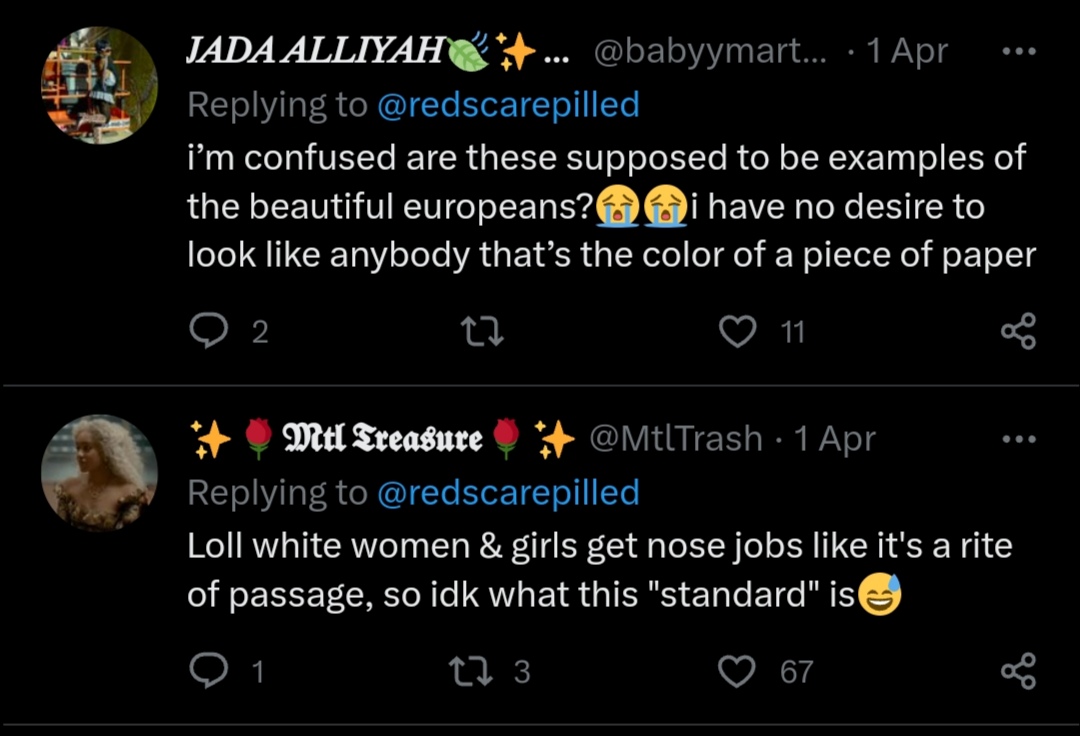Reply to Mtl Treasure's tweet
Viewport: 1080px width, 736px height.
207,671
